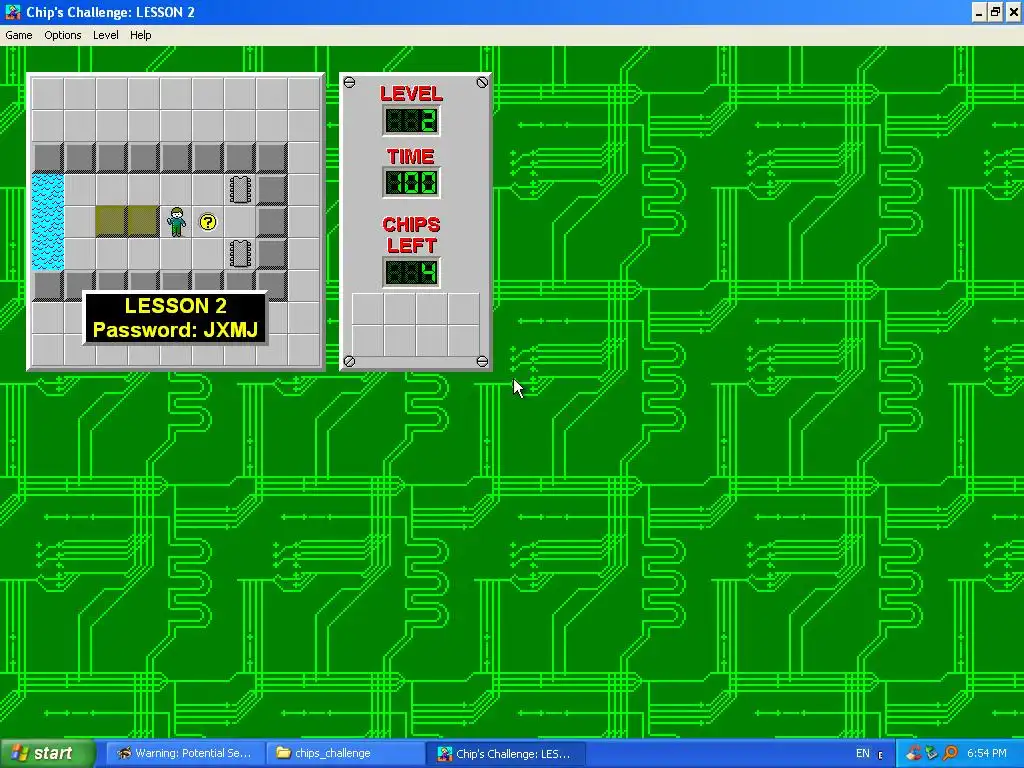The image size is (1024, 768).
Task: Open chips_challenge folder from taskbar
Action: (344, 754)
